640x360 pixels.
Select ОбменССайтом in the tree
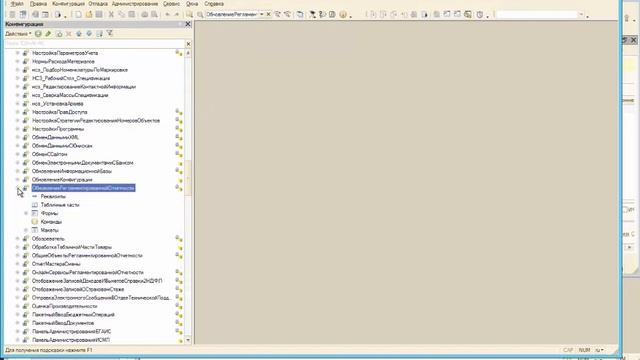click(x=49, y=154)
